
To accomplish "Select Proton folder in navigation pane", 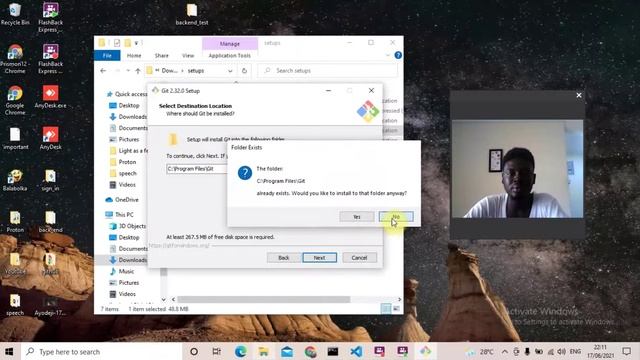I will pos(123,162).
